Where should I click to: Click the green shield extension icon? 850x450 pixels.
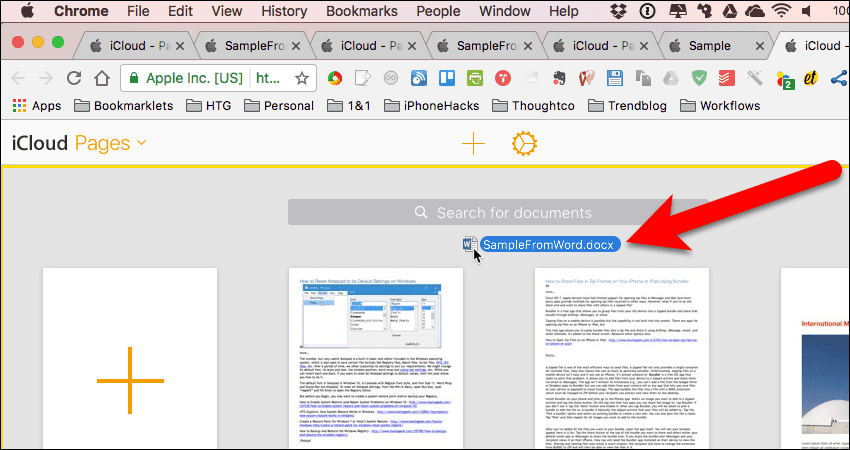(699, 79)
